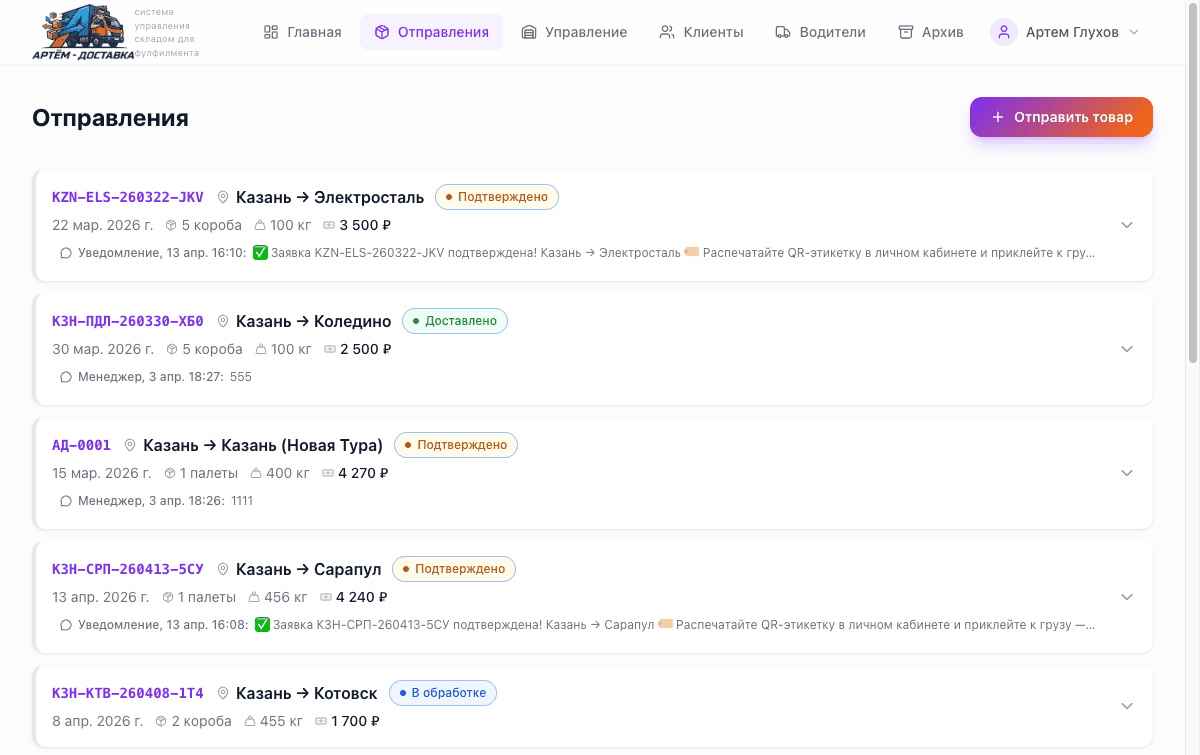The height and width of the screenshot is (755, 1200).
Task: Click the box icon next to 5 короба, 22 мар.
Action: coord(171,225)
